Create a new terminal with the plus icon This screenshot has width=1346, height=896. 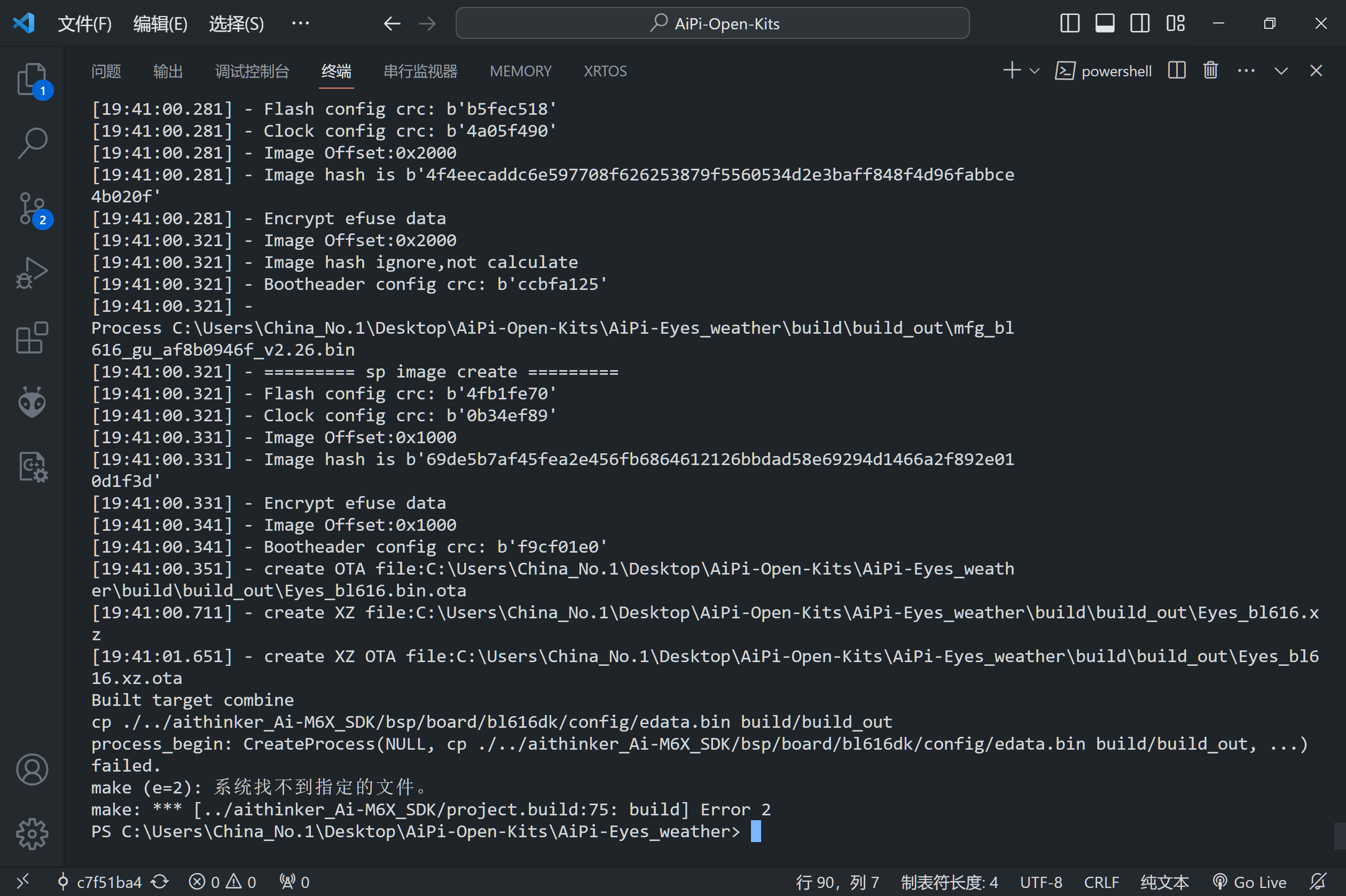coord(1012,71)
